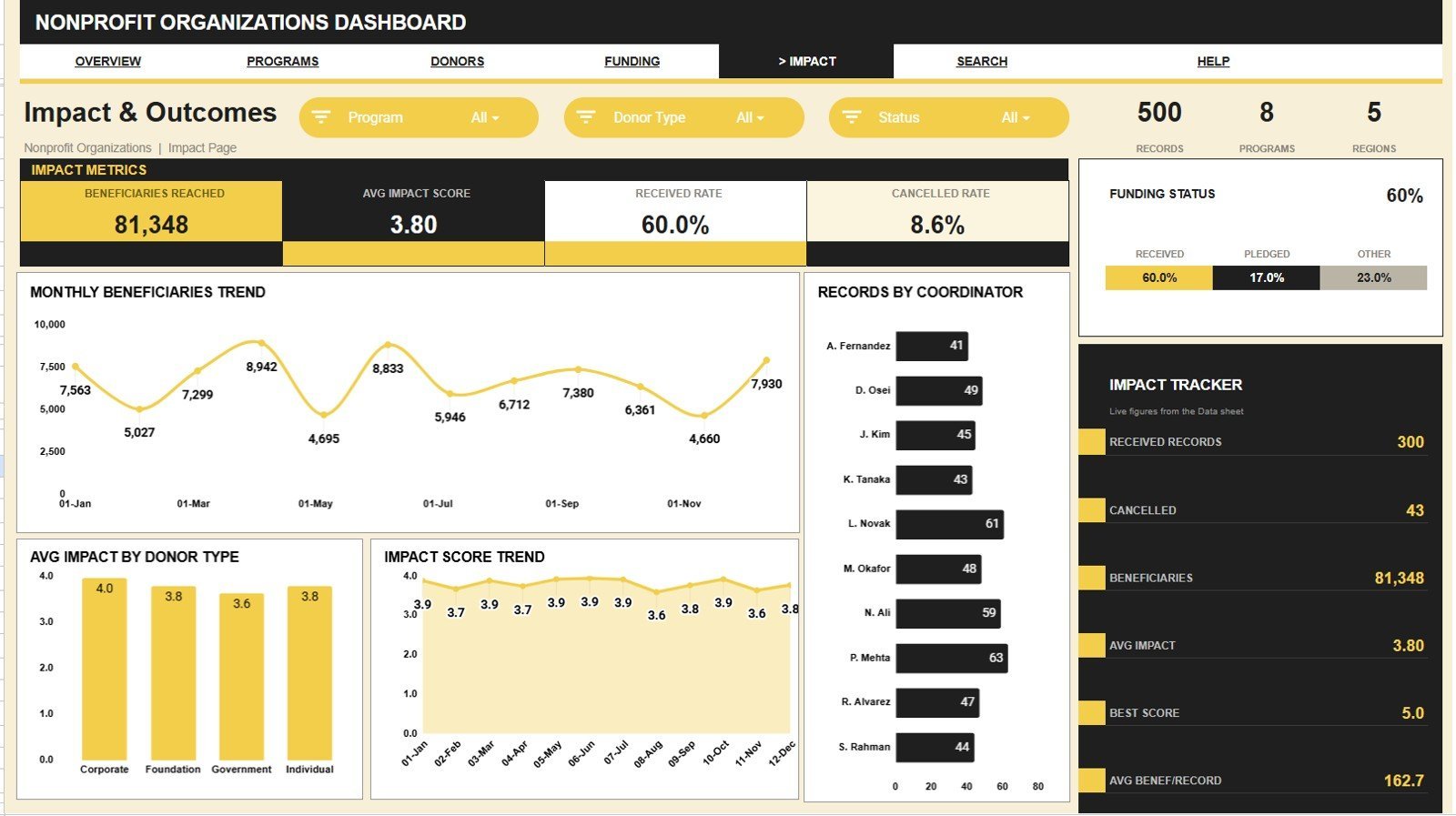The width and height of the screenshot is (1456, 816).
Task: Click the Received 60.0% funding segment
Action: tap(1159, 277)
